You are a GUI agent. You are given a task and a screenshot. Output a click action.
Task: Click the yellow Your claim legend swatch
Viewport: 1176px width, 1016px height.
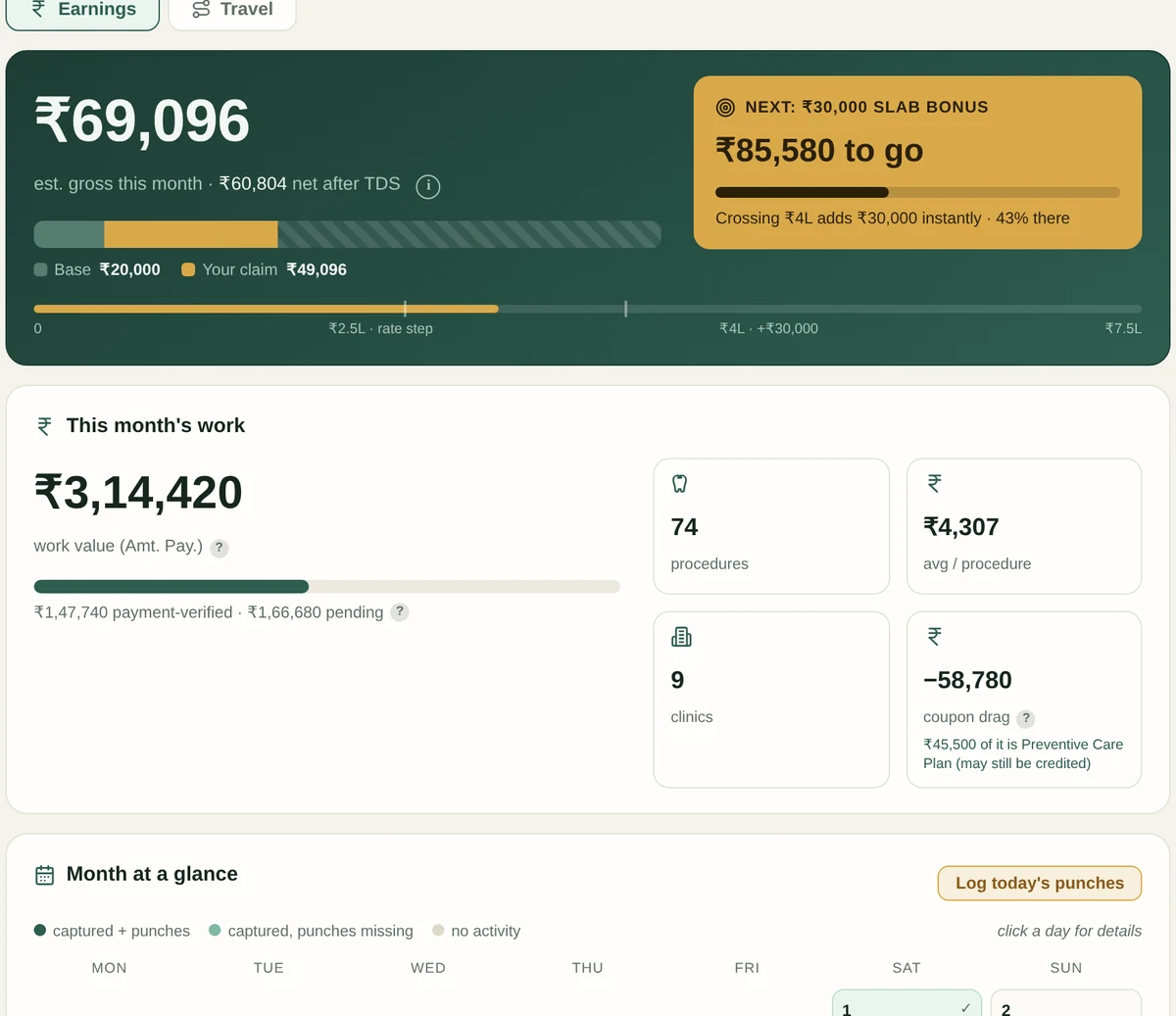pyautogui.click(x=188, y=269)
